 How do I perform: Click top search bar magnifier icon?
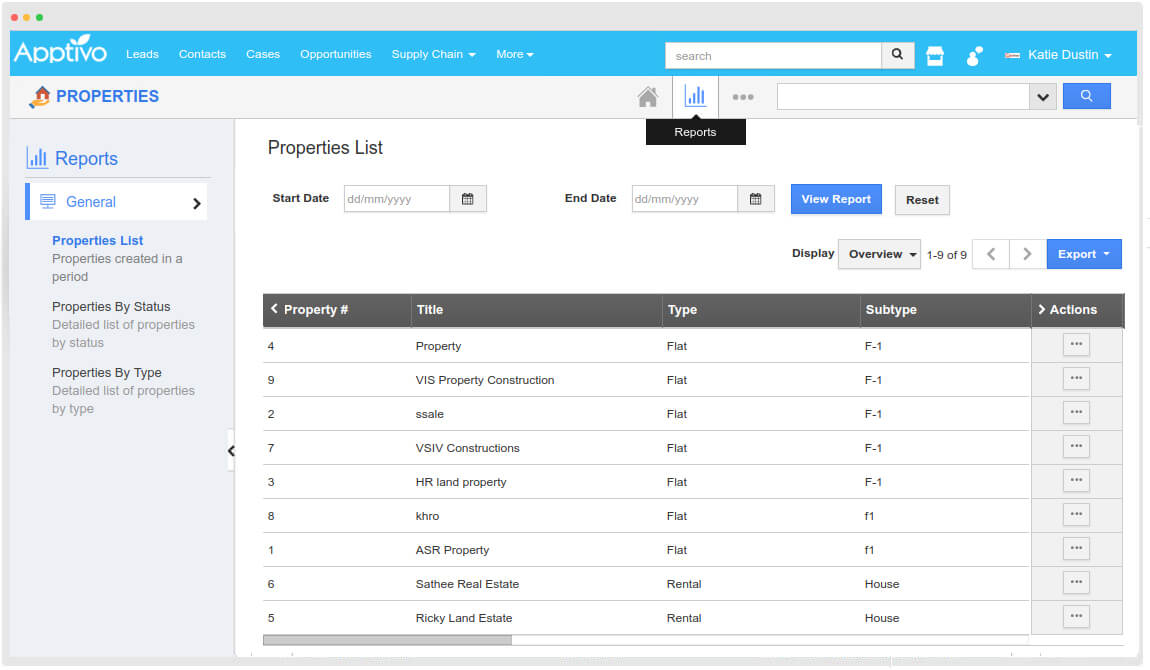point(897,55)
